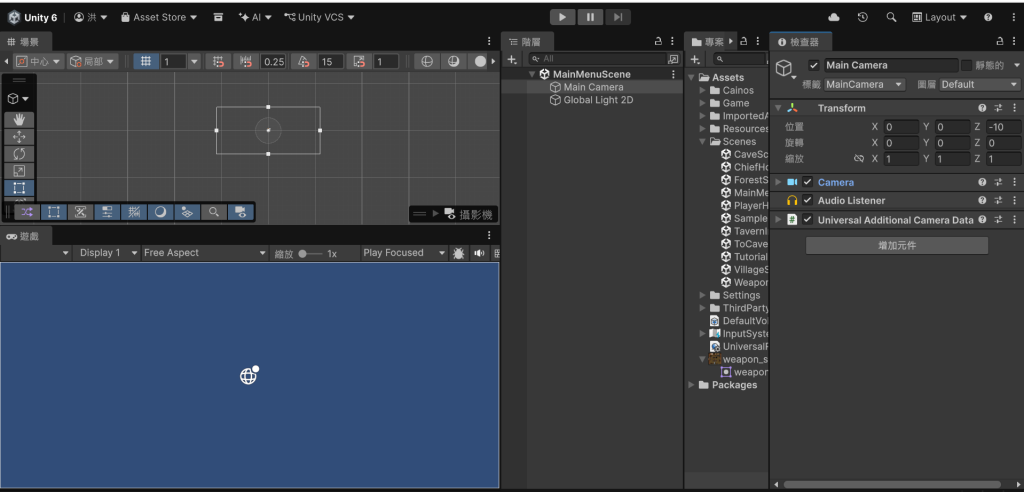The height and width of the screenshot is (492, 1024).
Task: Click the magnifier search icon in overlay bar
Action: (x=214, y=212)
